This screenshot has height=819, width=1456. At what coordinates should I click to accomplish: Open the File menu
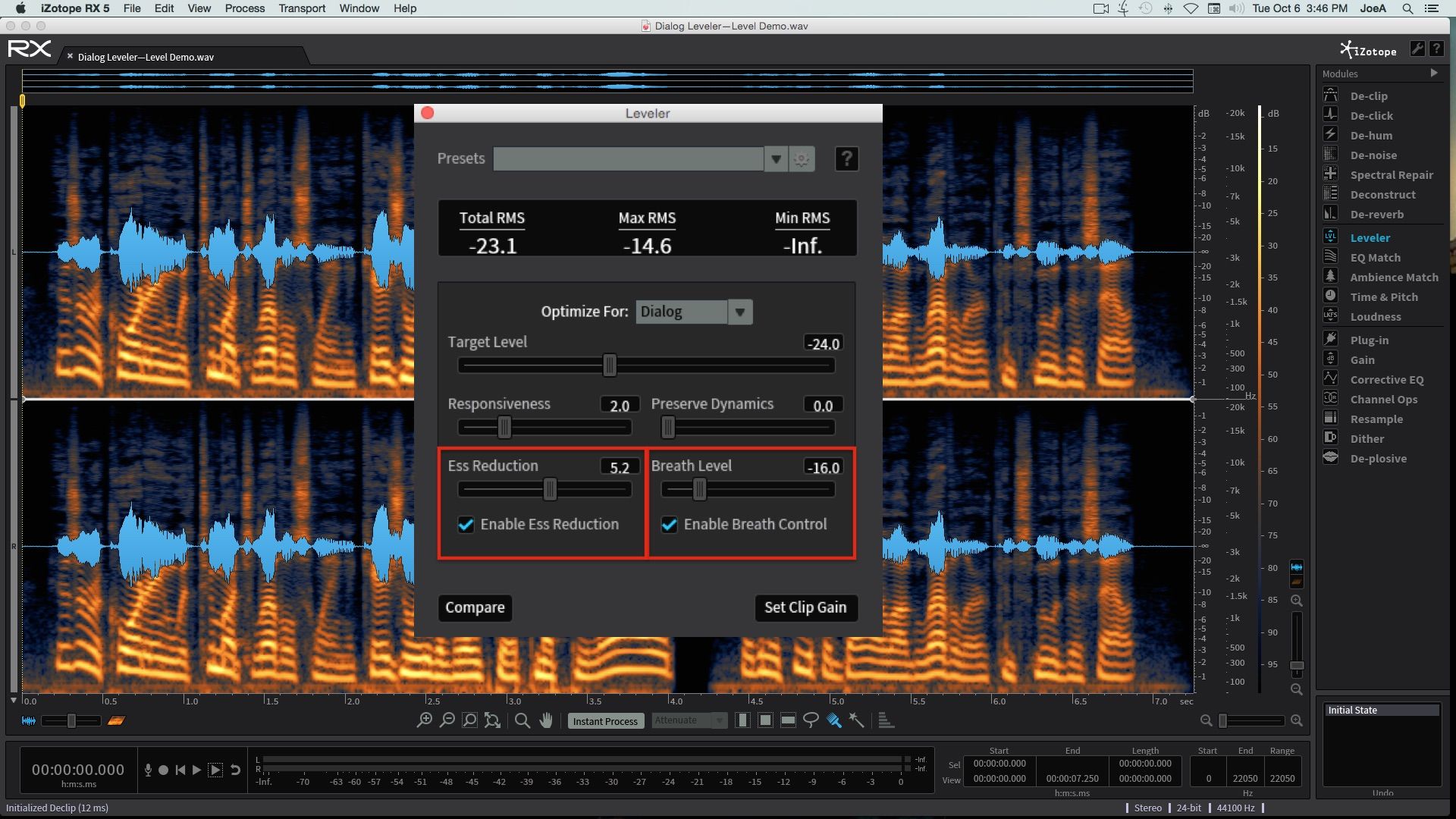132,8
